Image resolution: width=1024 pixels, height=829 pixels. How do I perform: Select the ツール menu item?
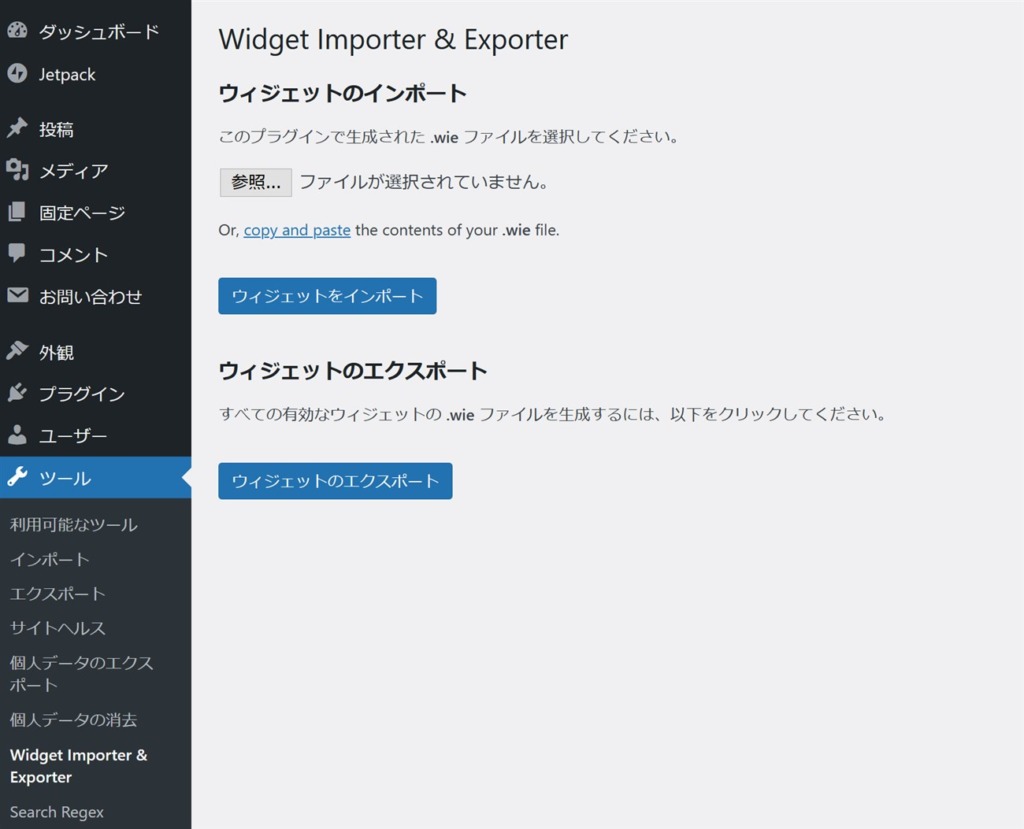click(95, 478)
